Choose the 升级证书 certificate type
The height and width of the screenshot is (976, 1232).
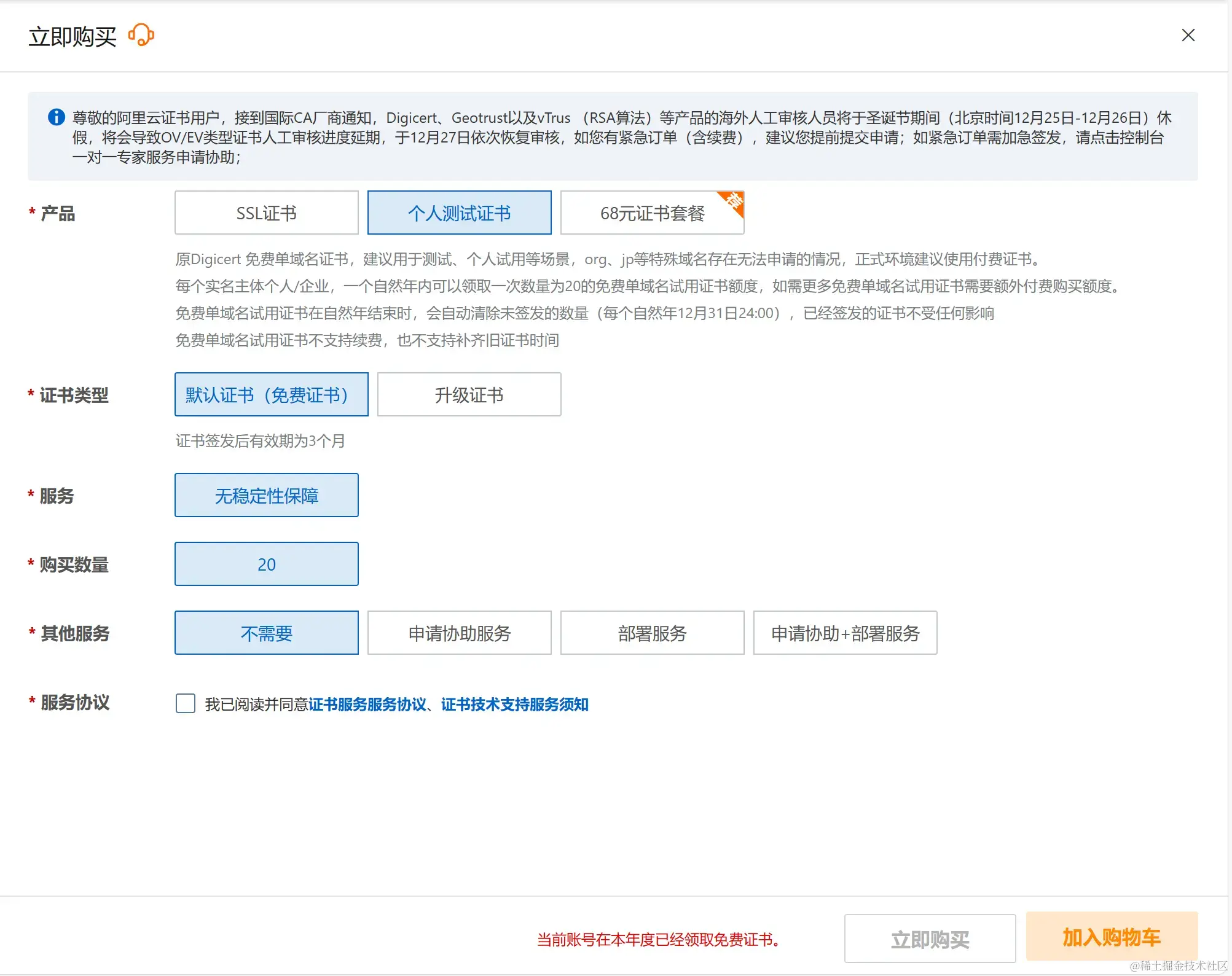469,395
